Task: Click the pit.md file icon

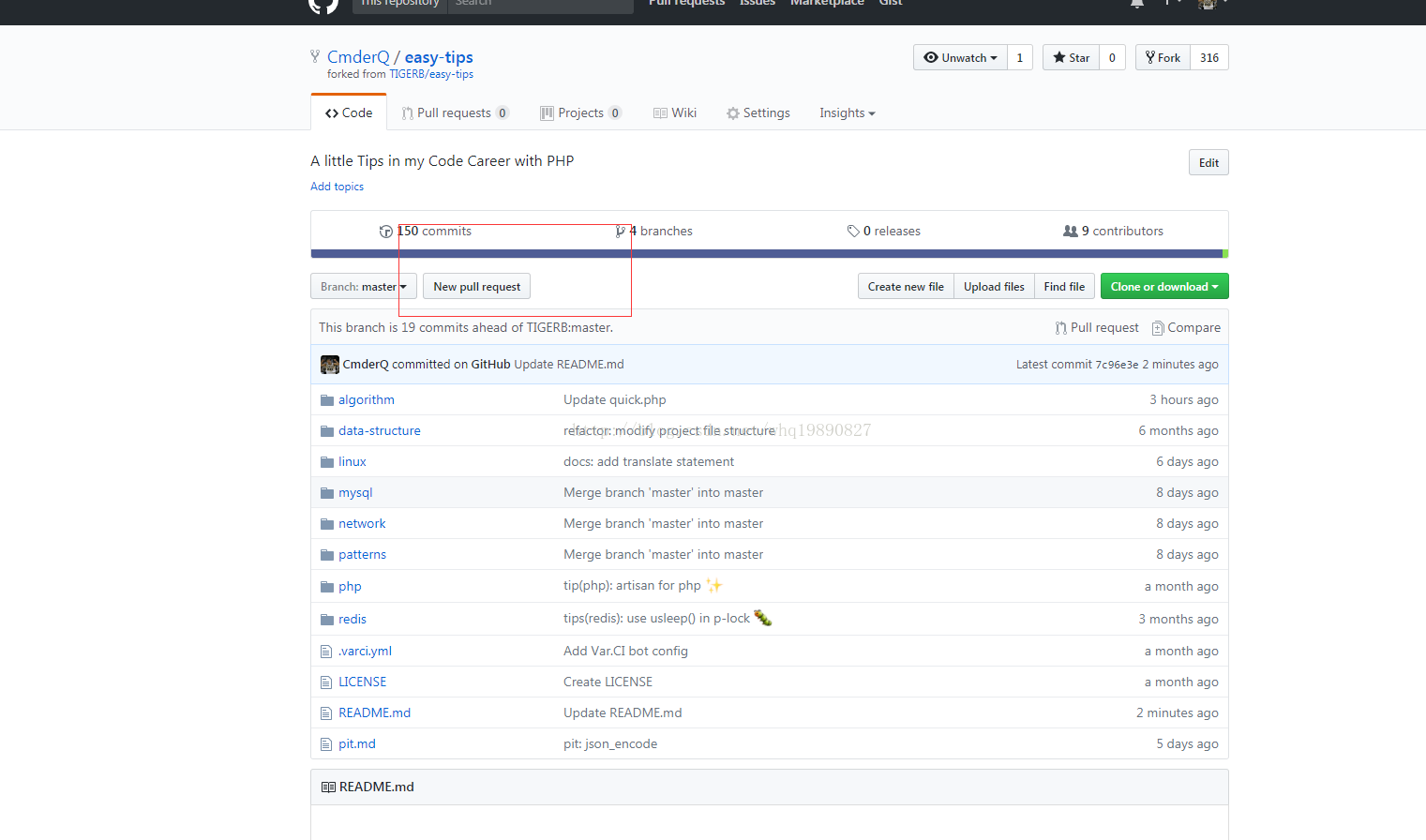Action: [x=326, y=744]
